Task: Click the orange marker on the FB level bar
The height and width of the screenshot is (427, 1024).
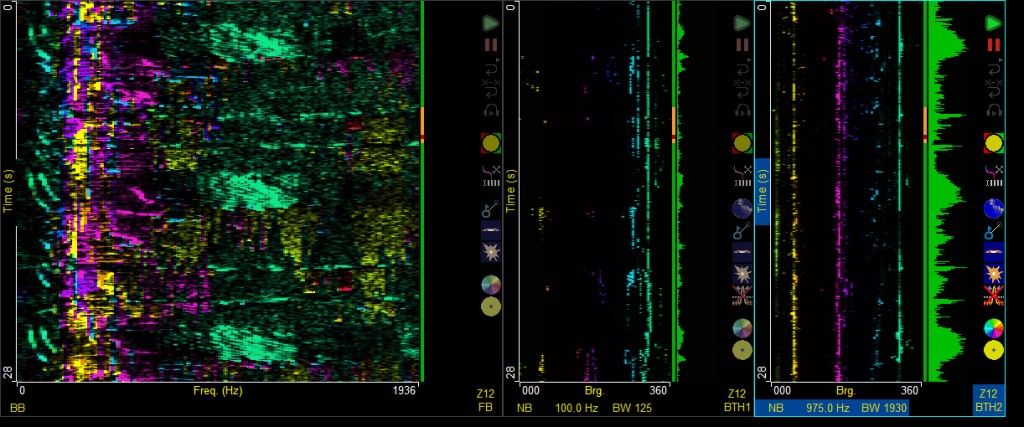Action: tap(423, 120)
